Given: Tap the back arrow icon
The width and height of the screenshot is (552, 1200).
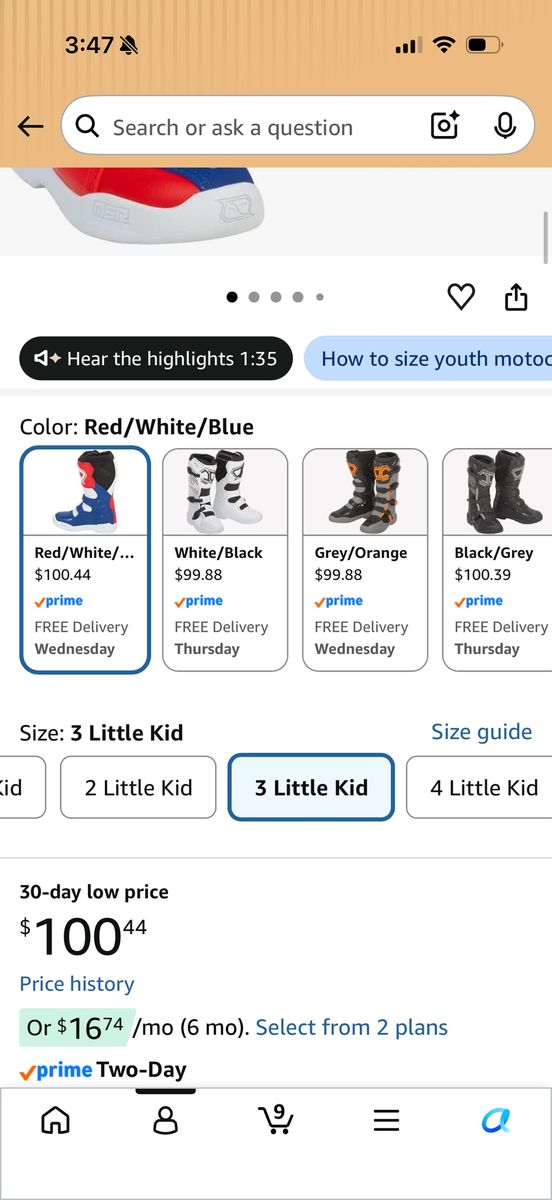Looking at the screenshot, I should pyautogui.click(x=31, y=126).
